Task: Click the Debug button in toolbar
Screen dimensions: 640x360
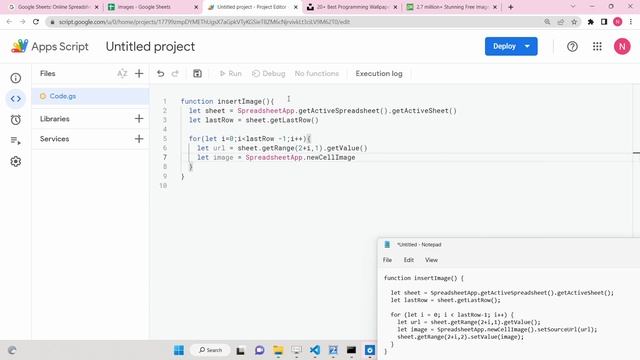Action: tap(269, 73)
